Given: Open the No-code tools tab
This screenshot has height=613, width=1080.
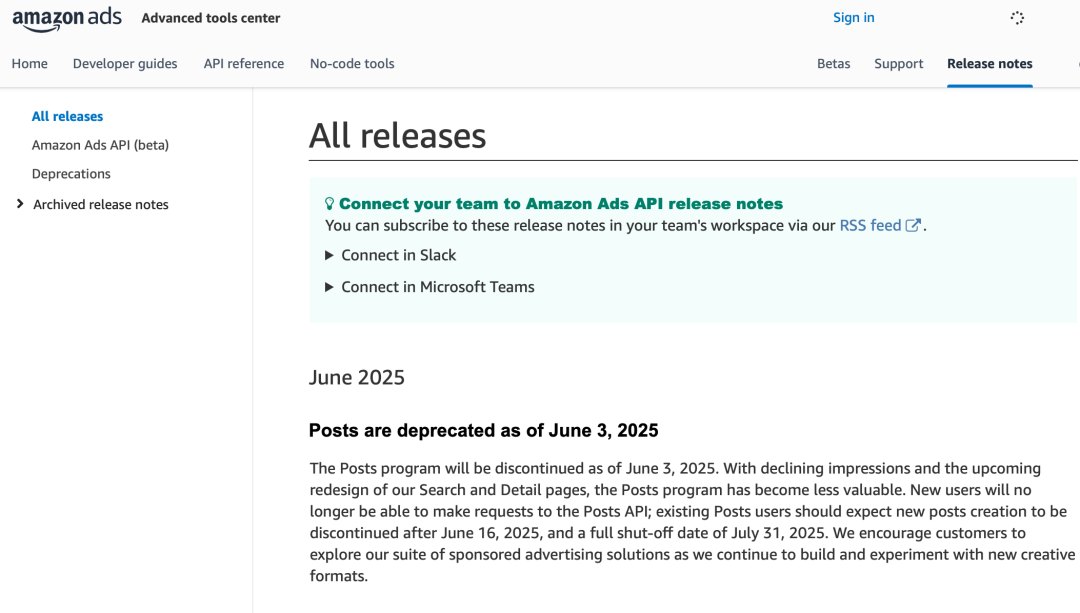Looking at the screenshot, I should coord(352,63).
